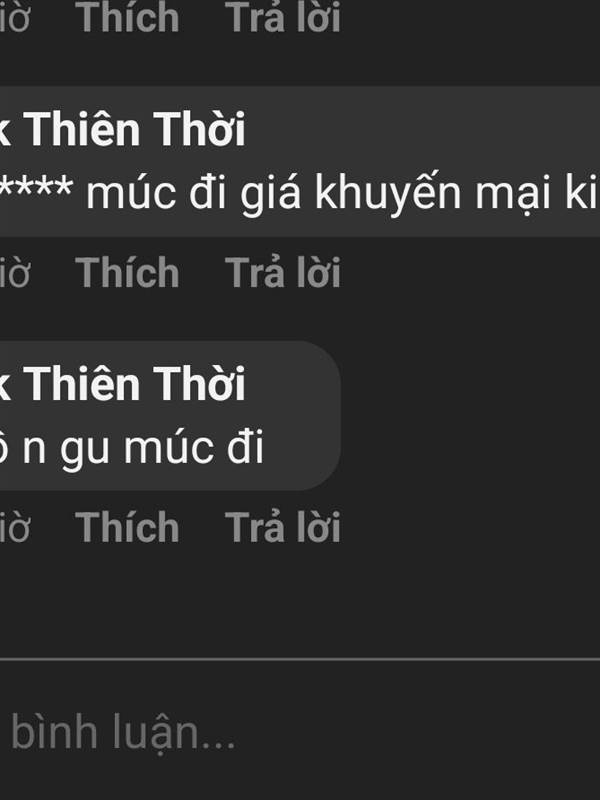Click the partially visible timestamp at the top
This screenshot has width=600, height=800.
click(15, 18)
